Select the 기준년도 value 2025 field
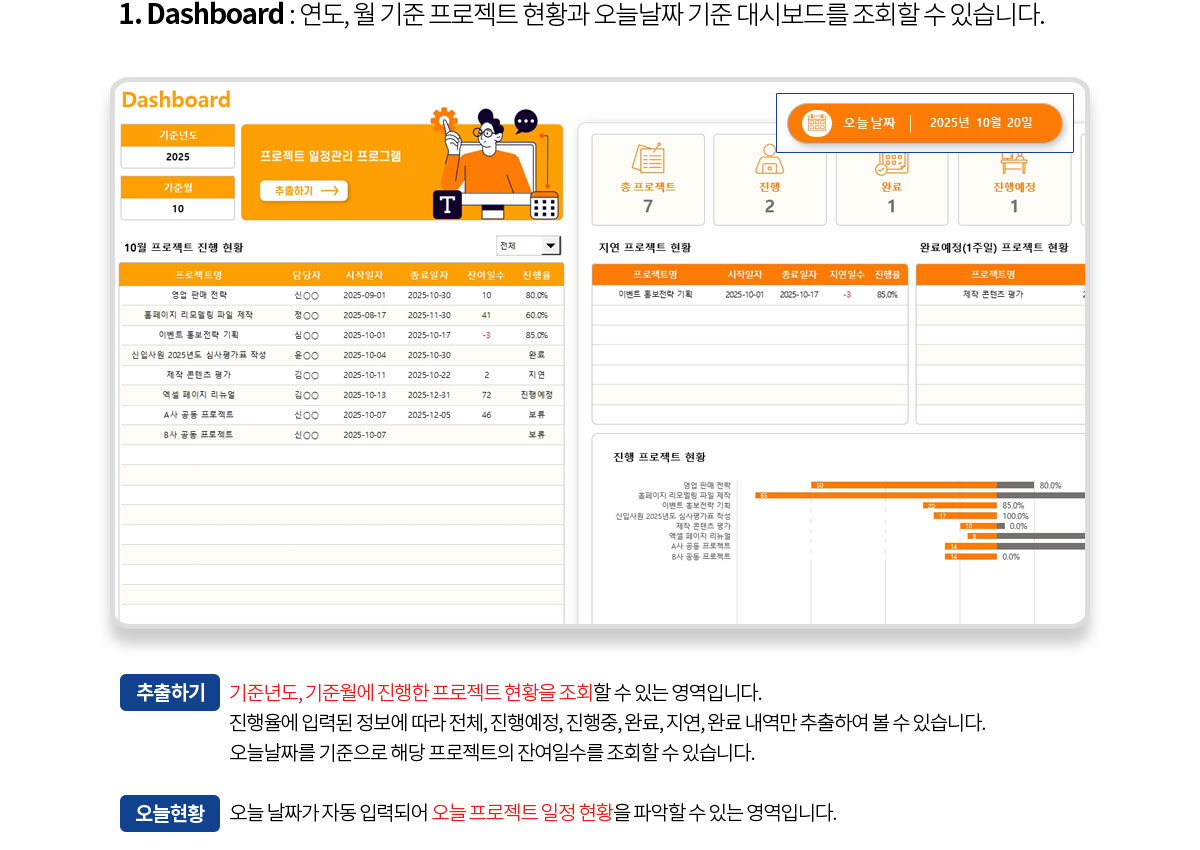The height and width of the screenshot is (850, 1200). [x=178, y=157]
